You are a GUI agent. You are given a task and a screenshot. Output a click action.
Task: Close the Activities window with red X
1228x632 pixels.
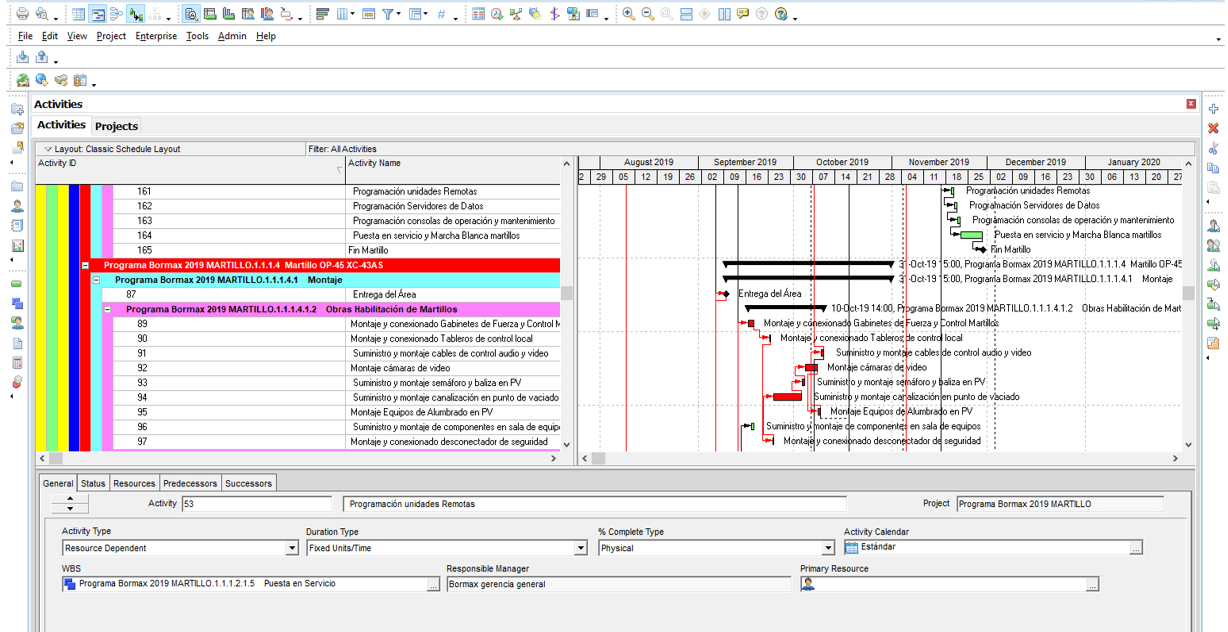pyautogui.click(x=1190, y=104)
